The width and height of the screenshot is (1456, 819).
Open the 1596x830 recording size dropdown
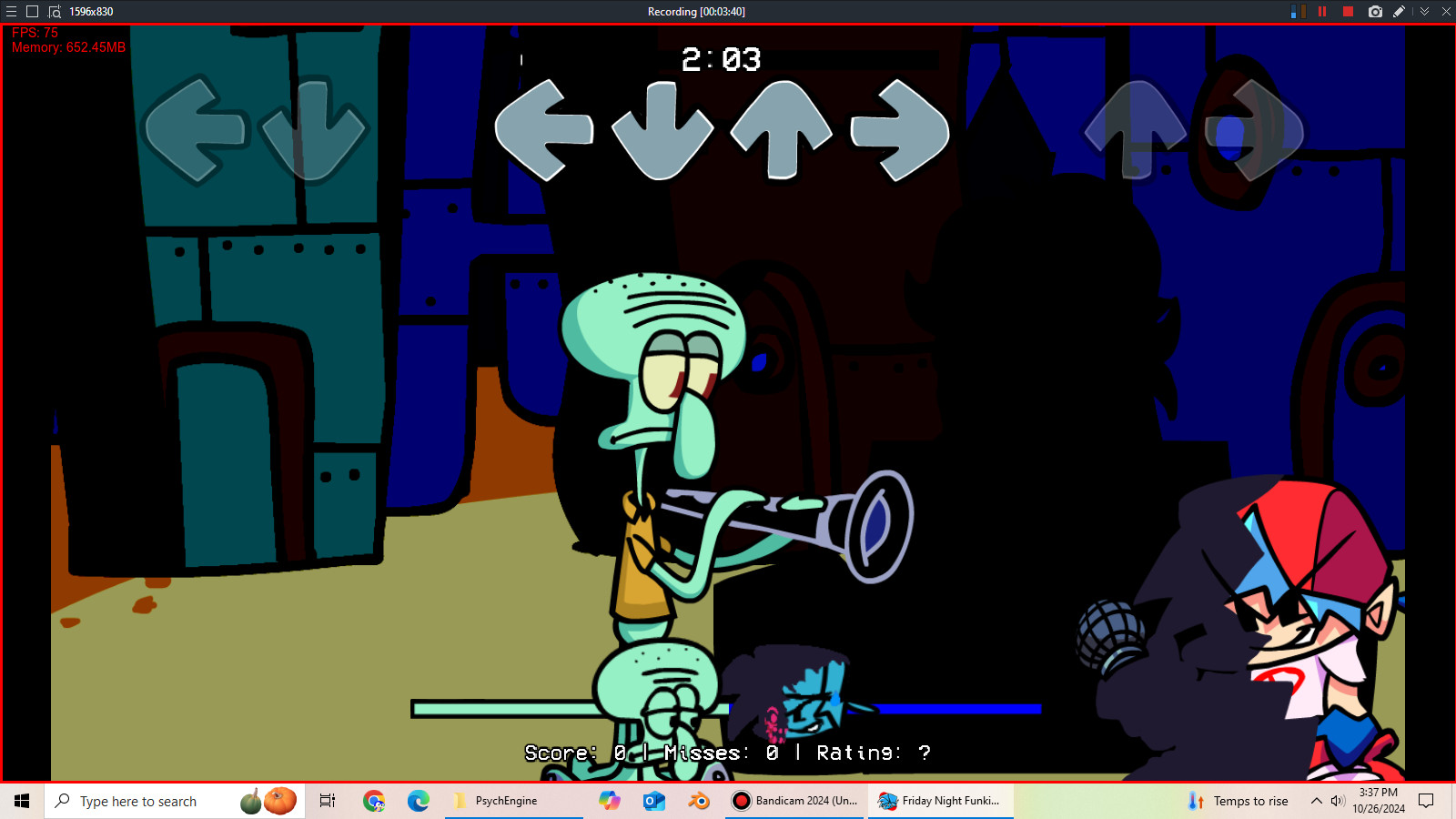(91, 12)
